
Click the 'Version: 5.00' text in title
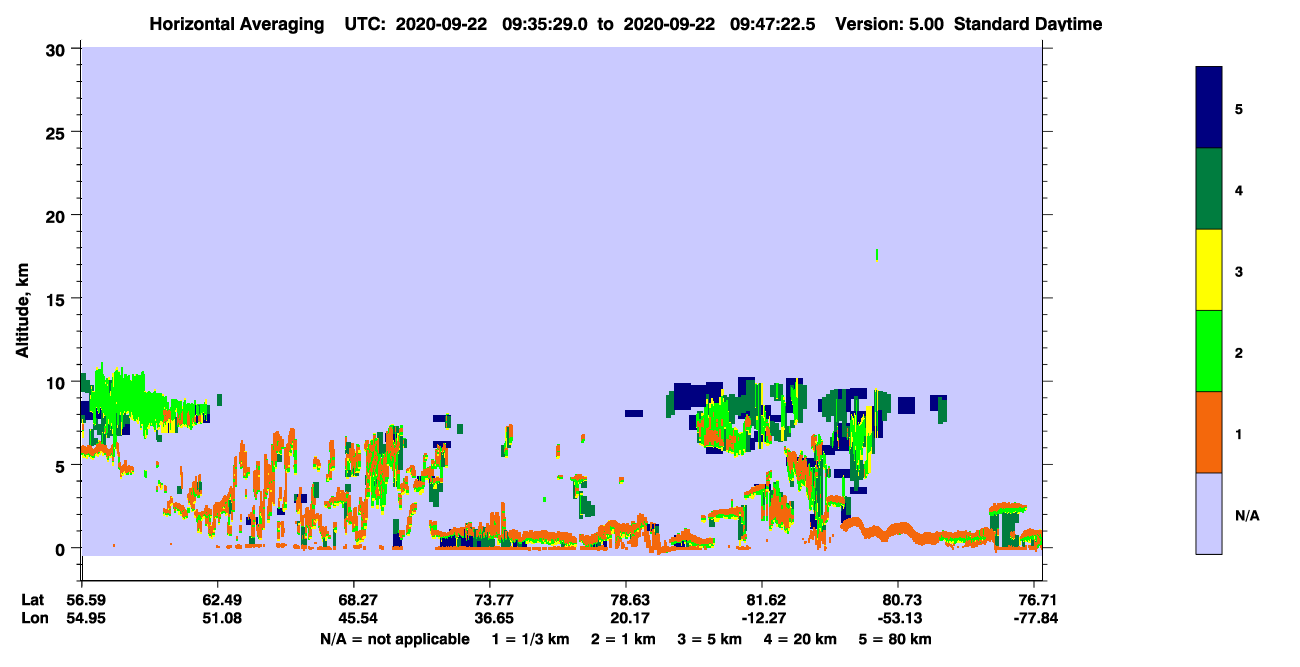[888, 24]
